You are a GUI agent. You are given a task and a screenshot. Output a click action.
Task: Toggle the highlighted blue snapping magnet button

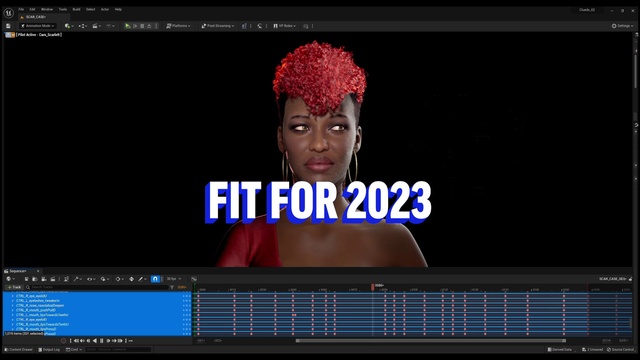point(155,279)
